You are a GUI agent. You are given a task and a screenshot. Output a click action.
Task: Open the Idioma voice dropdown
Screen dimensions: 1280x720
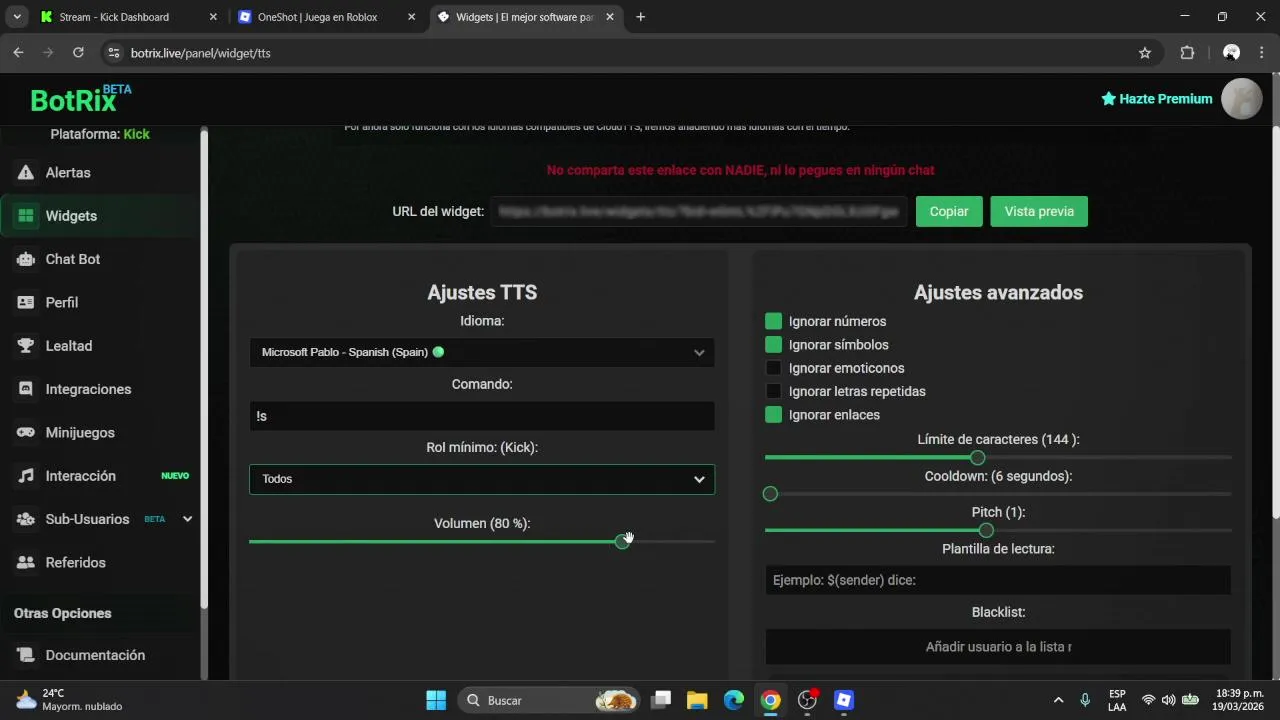[482, 352]
